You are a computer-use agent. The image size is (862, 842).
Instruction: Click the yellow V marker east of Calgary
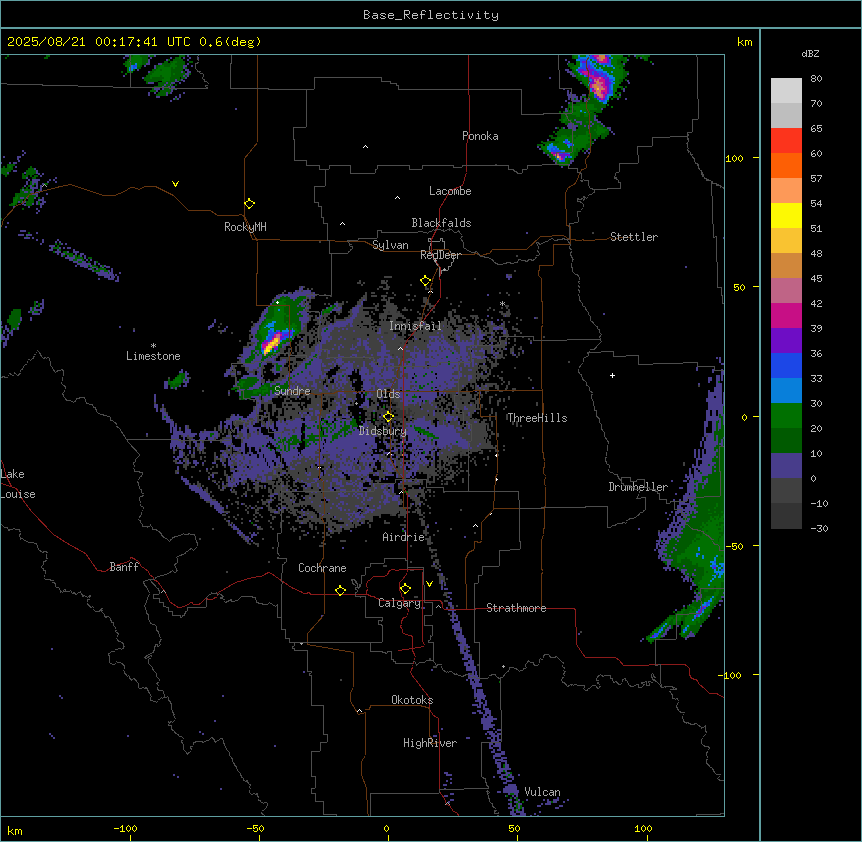coord(429,584)
